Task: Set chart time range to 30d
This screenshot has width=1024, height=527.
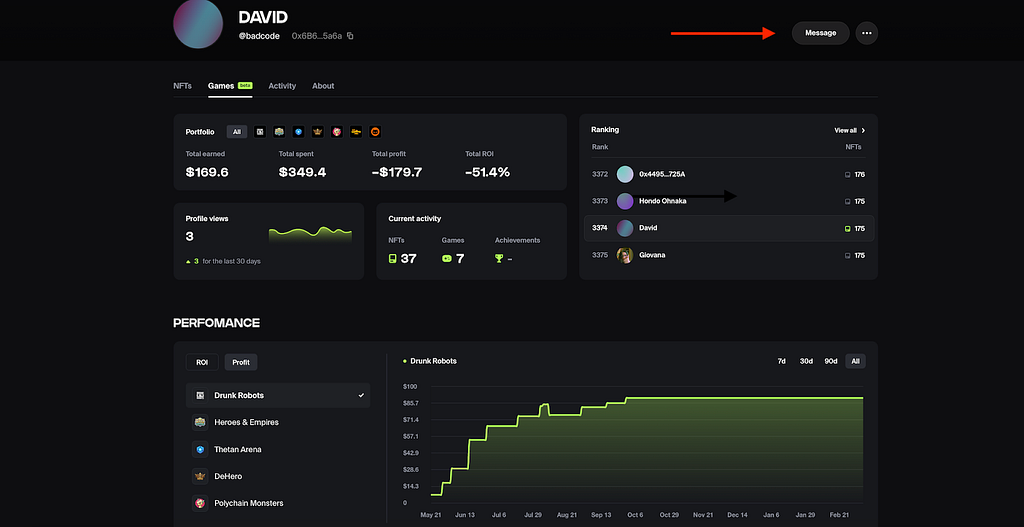Action: click(x=806, y=361)
